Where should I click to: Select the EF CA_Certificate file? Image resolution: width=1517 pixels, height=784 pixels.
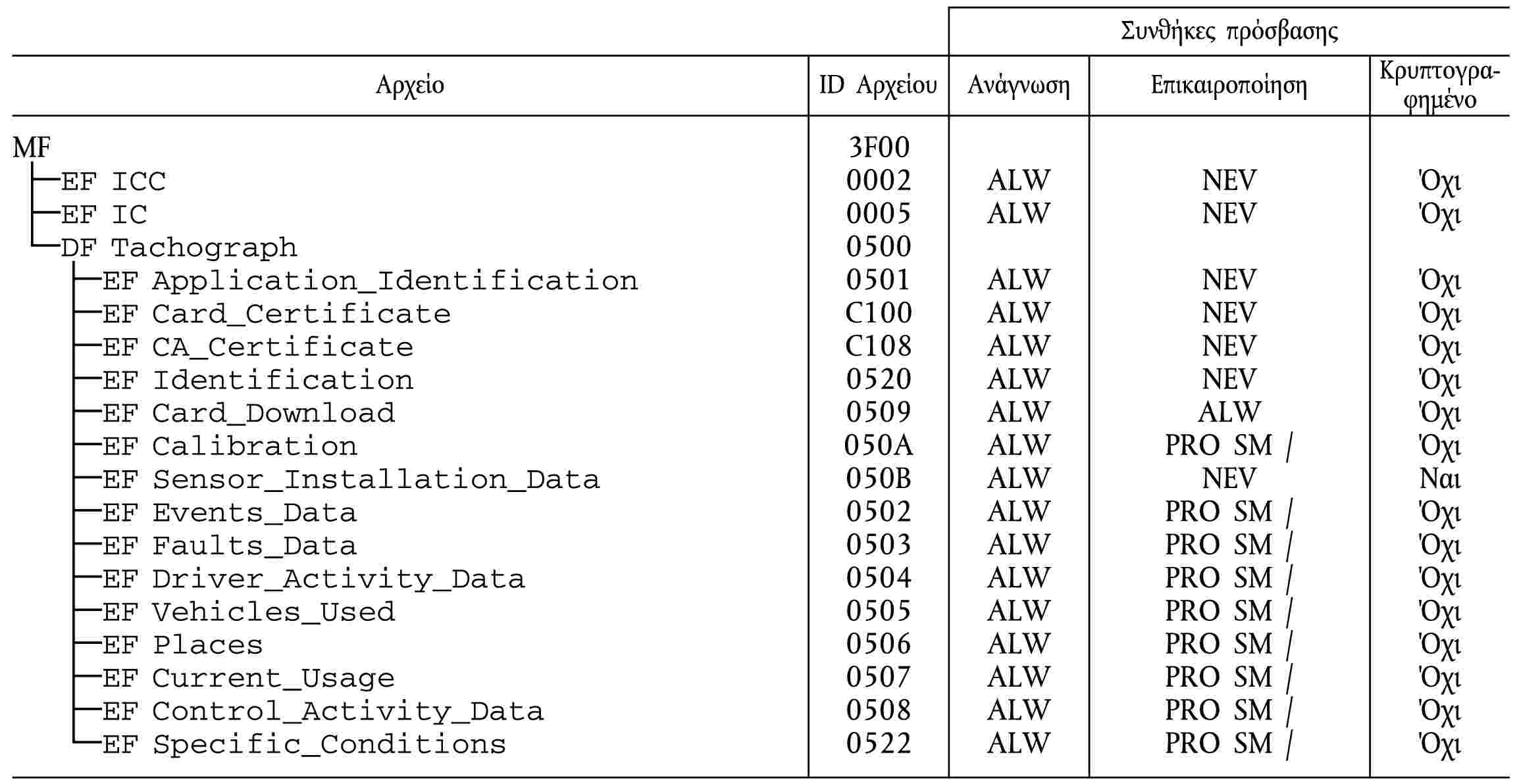coord(257,347)
